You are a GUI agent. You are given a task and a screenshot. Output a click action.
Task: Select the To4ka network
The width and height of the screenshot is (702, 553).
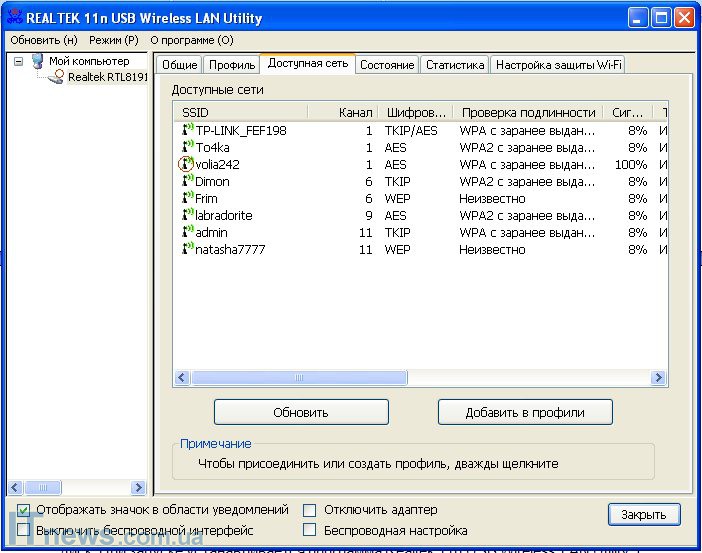coord(420,147)
